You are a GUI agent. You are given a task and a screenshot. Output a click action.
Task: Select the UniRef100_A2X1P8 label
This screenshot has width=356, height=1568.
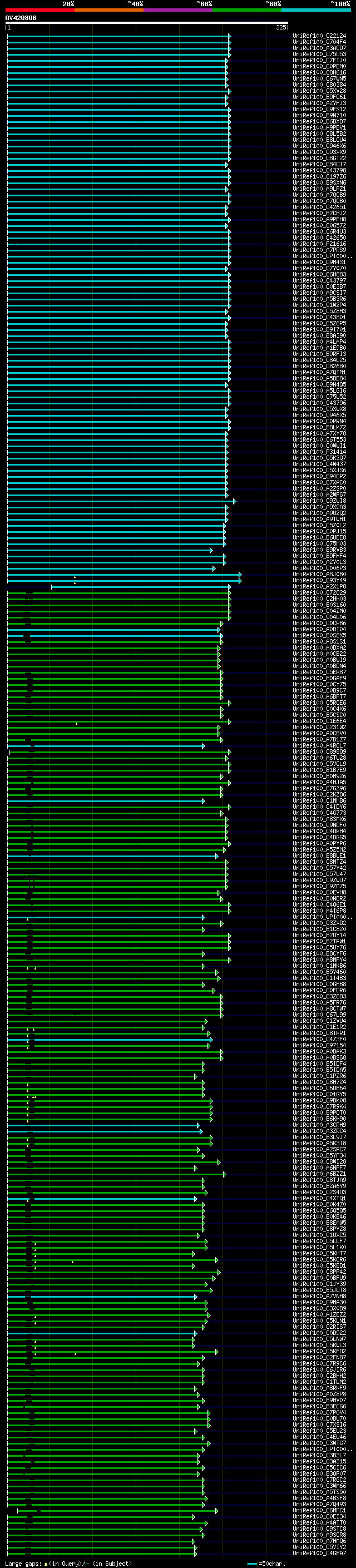[319, 586]
